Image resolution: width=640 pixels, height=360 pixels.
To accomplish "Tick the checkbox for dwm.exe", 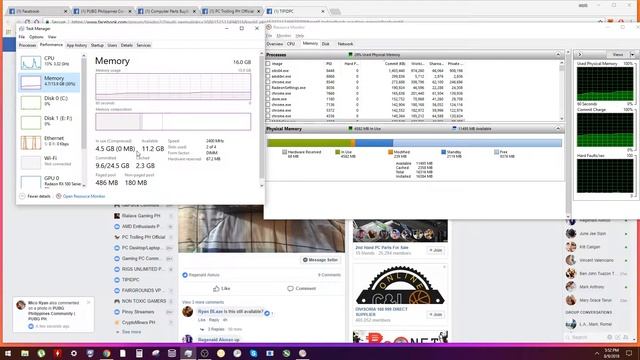I will point(268,99).
